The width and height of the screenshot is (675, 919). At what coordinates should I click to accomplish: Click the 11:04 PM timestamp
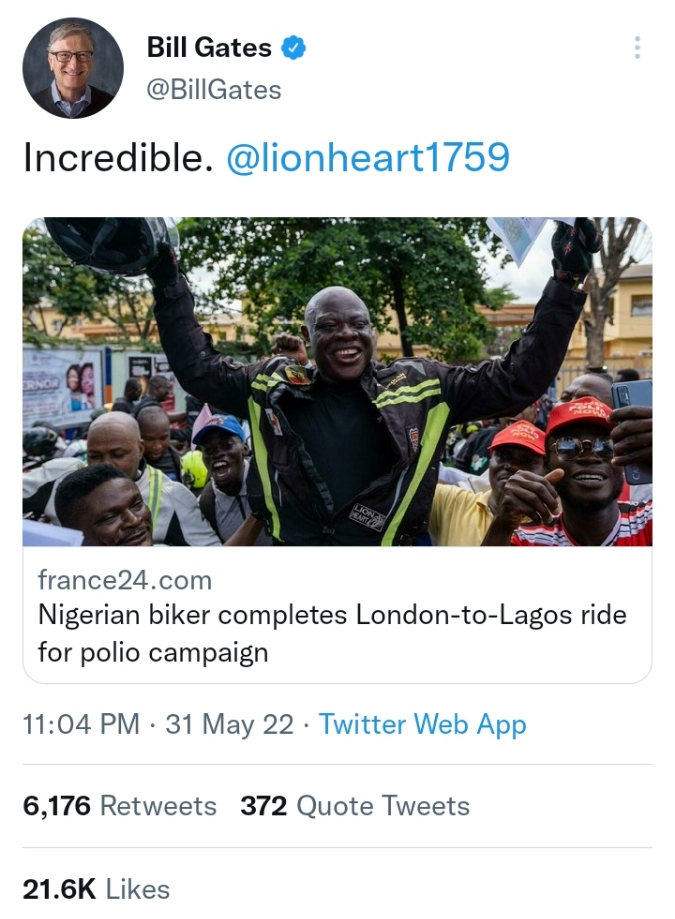pos(81,725)
